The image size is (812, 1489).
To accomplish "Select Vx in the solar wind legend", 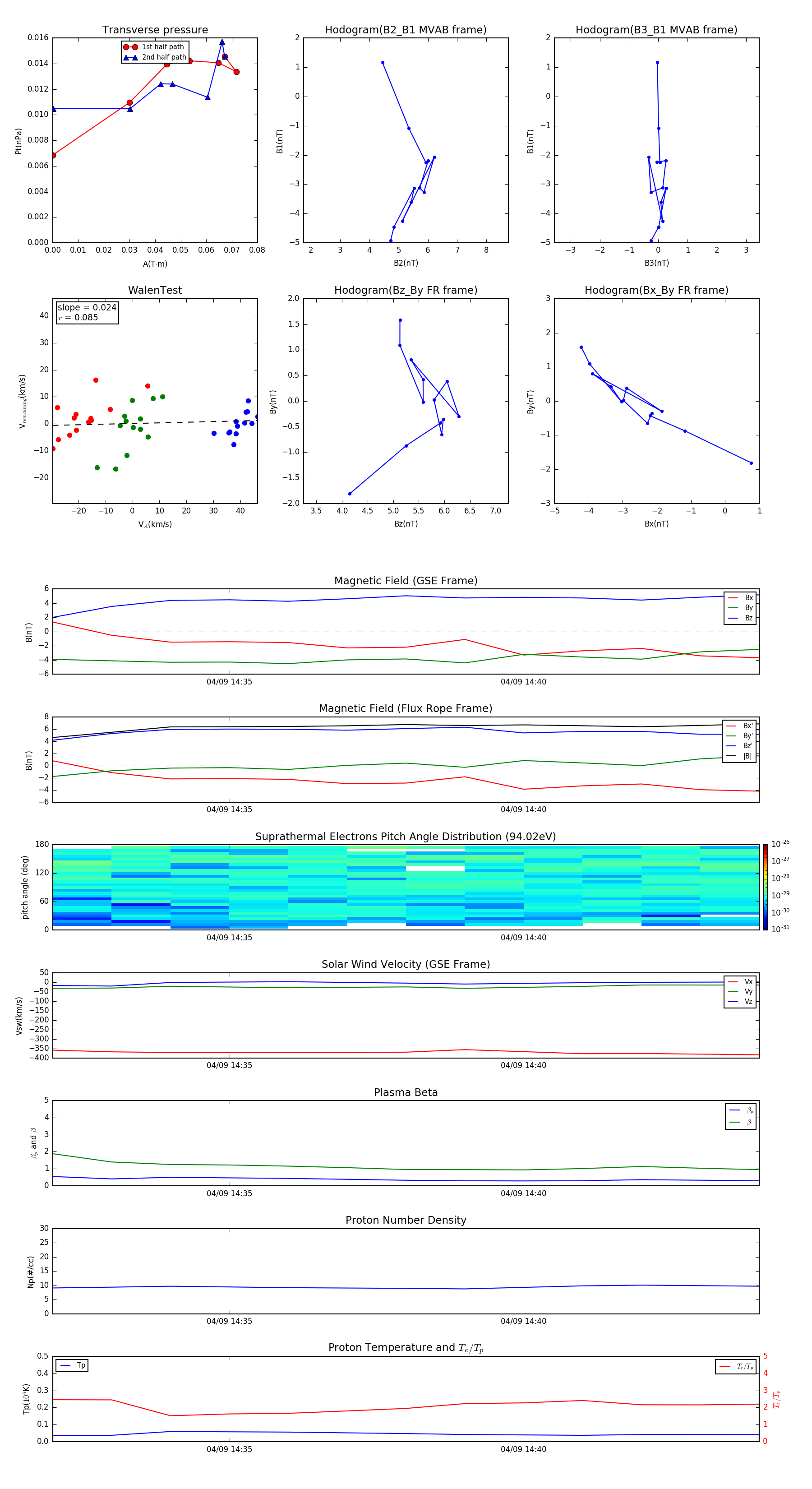I will coord(740,981).
